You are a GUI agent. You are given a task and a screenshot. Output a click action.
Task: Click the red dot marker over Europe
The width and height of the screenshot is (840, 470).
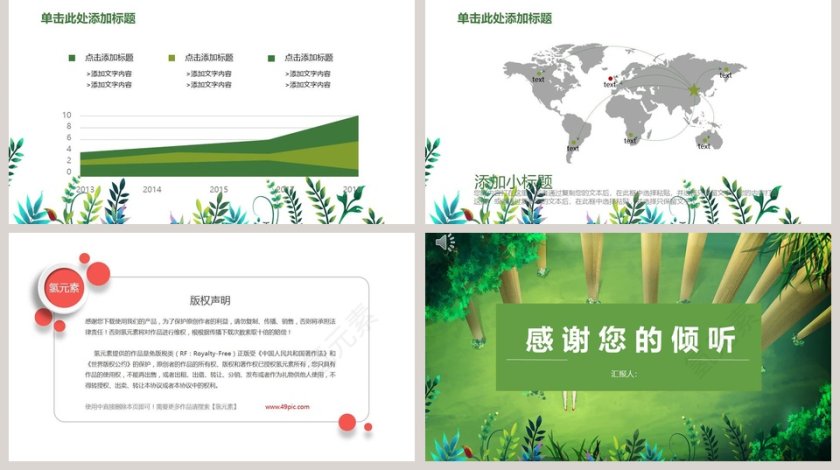point(610,78)
